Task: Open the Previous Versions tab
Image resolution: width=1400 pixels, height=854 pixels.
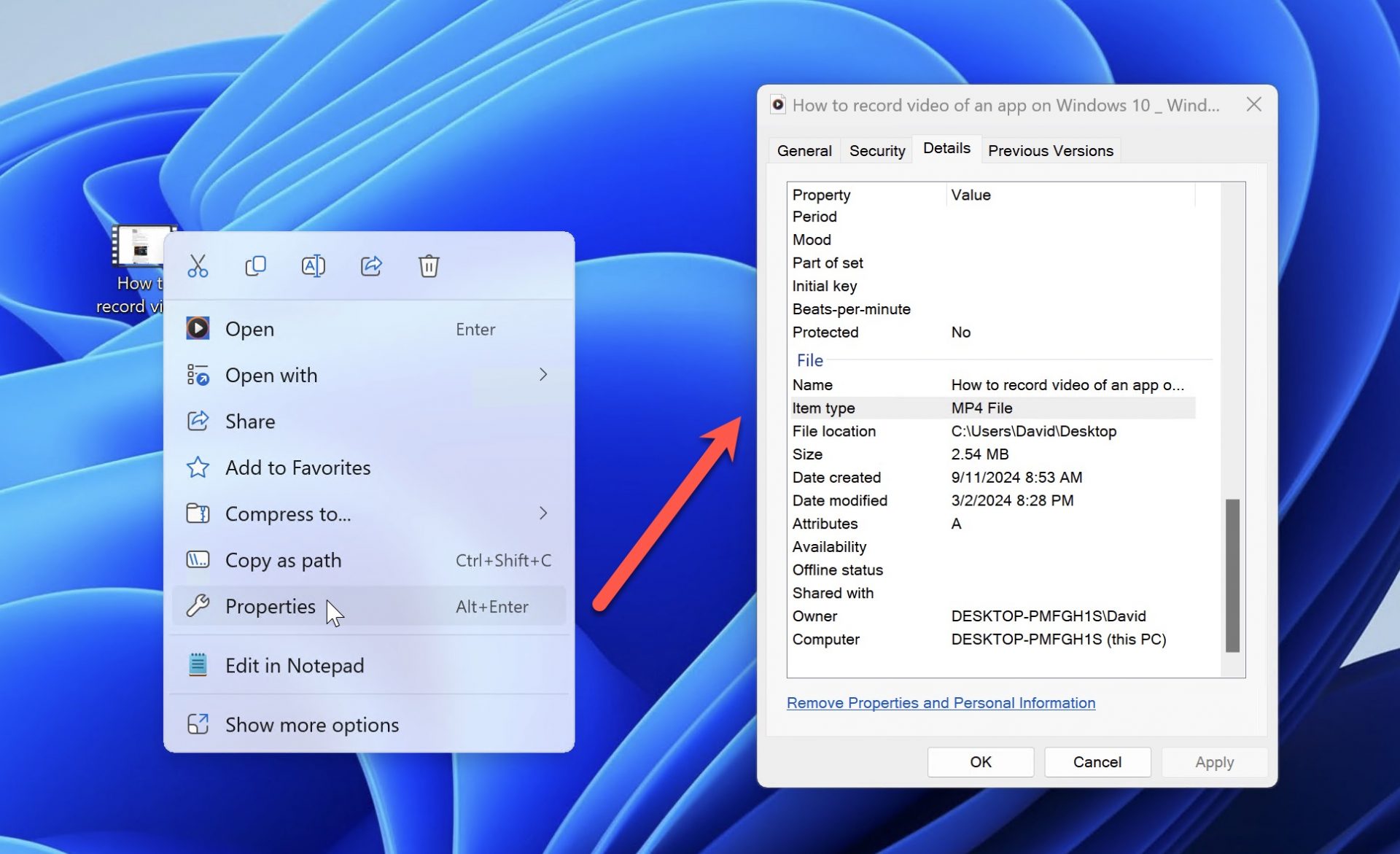Action: pyautogui.click(x=1050, y=150)
